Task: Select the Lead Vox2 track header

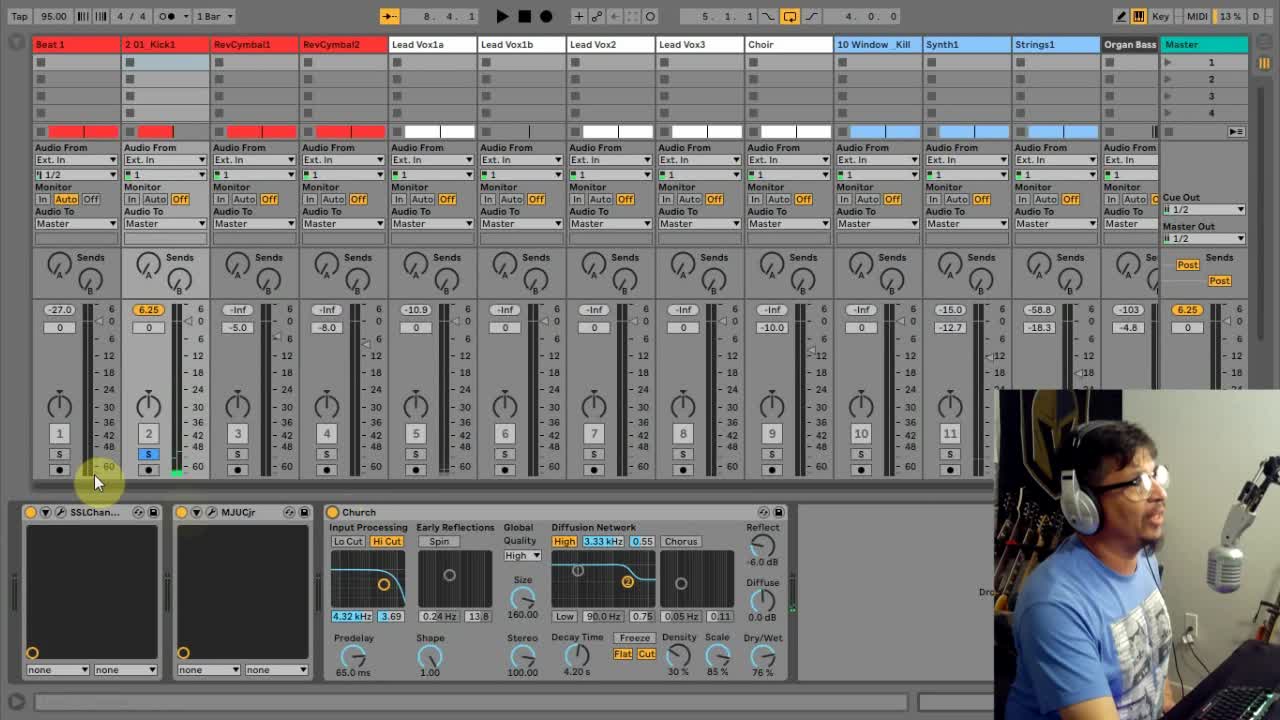Action: 610,45
